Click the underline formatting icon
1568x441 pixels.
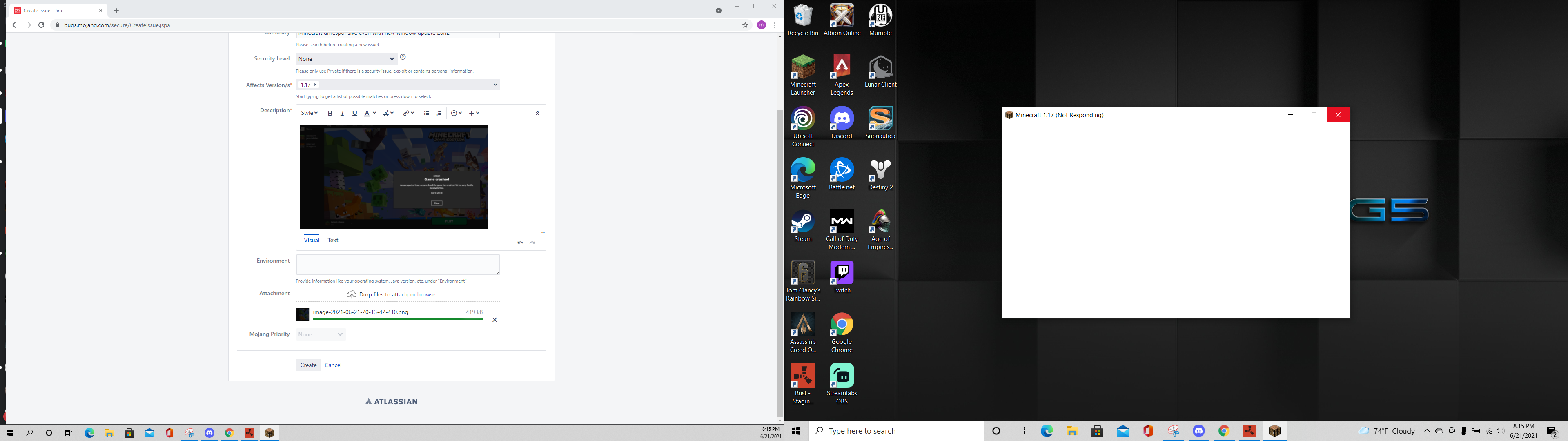click(x=355, y=113)
